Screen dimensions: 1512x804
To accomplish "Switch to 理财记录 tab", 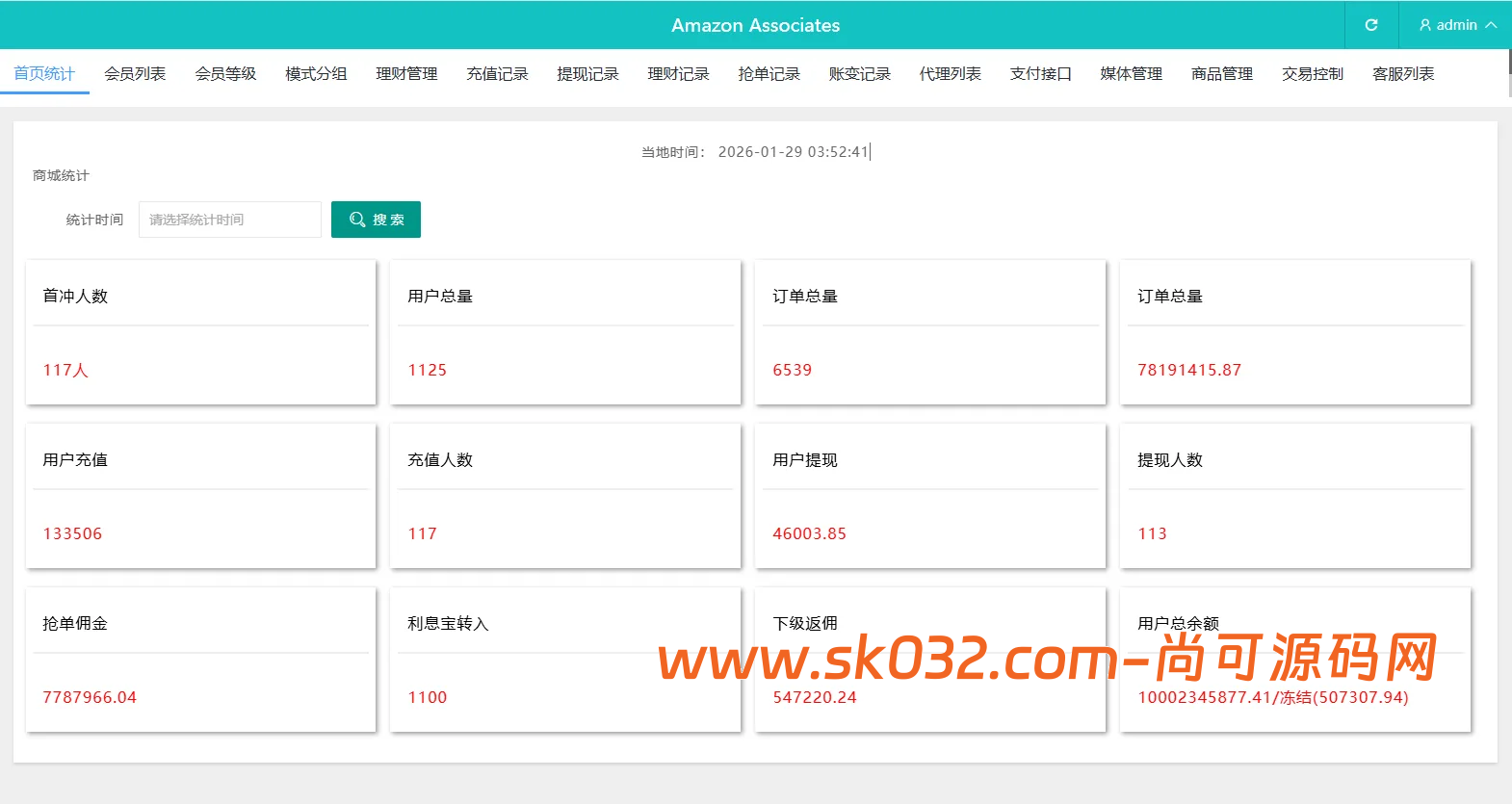I will coord(678,73).
